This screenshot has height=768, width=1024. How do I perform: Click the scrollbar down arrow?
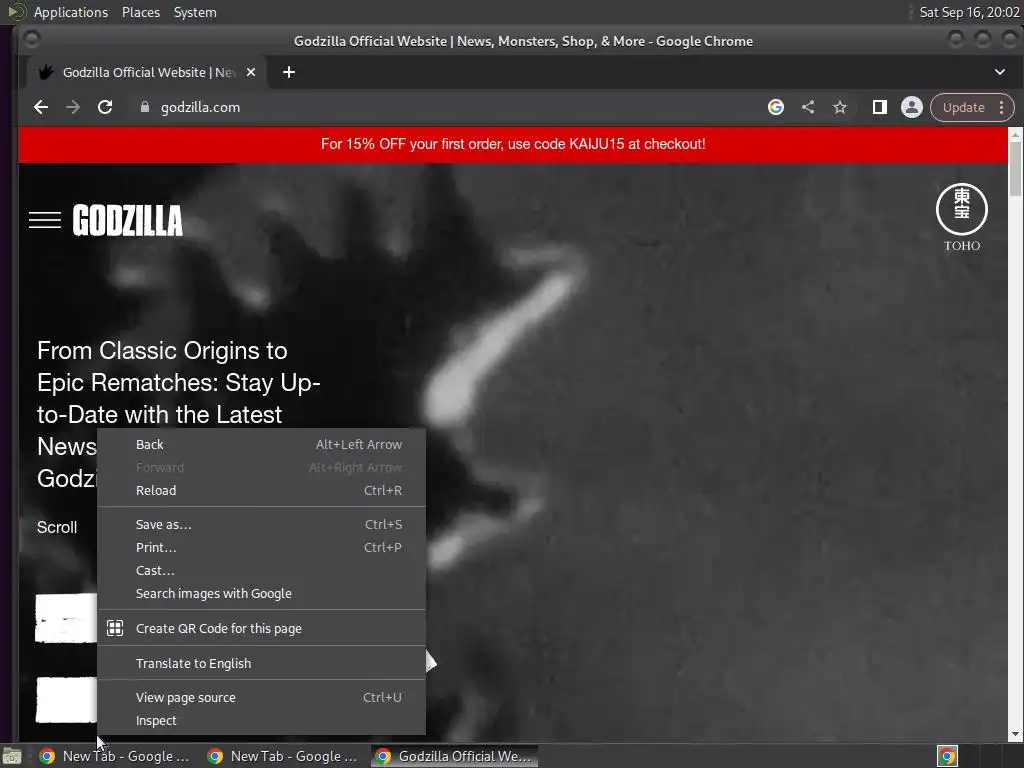(x=1016, y=735)
